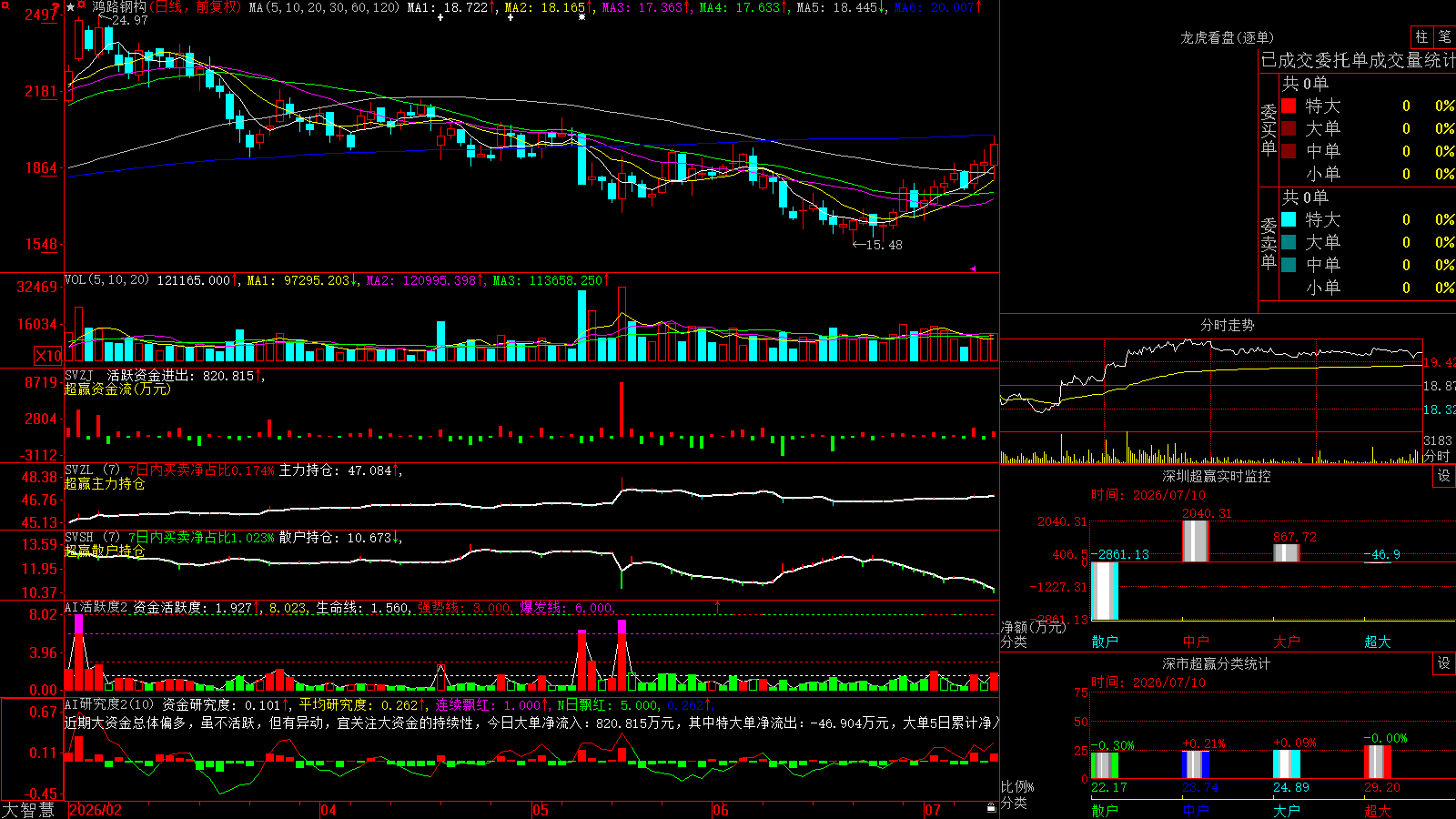Open 设 settings for 深市超赢分类统计
The image size is (1456, 819).
click(x=1444, y=663)
